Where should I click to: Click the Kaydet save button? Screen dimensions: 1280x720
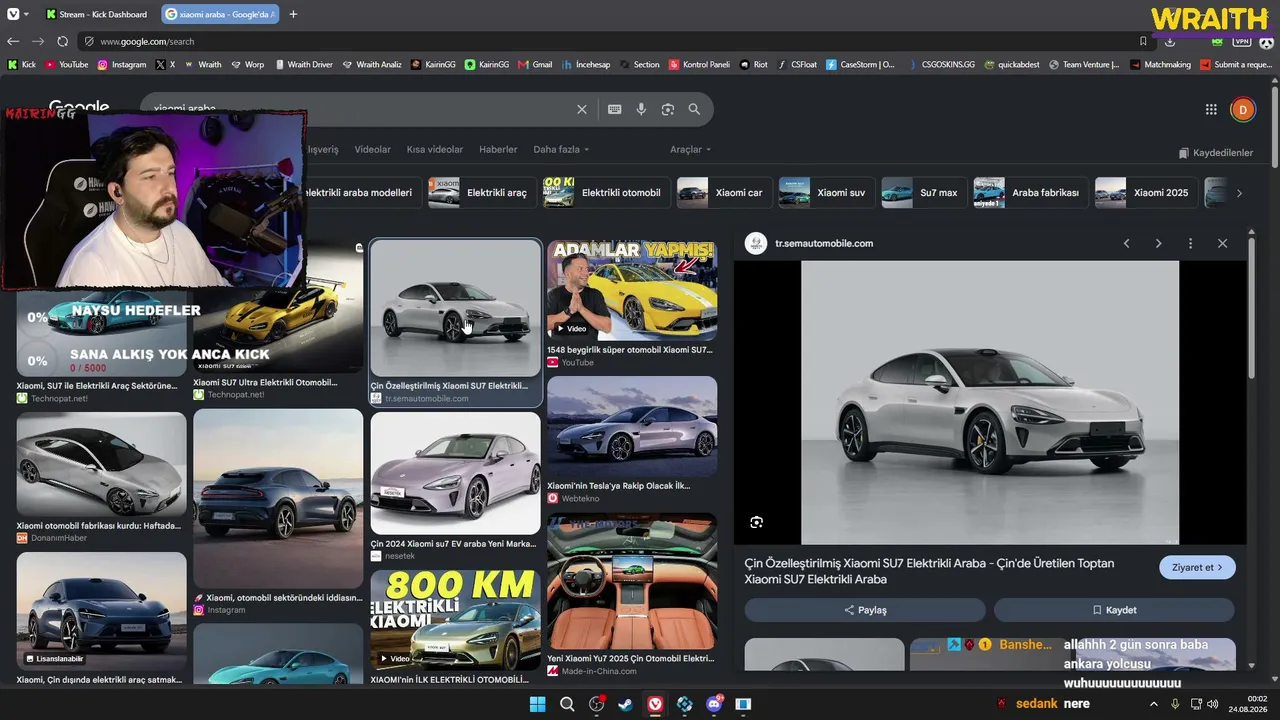(1114, 610)
